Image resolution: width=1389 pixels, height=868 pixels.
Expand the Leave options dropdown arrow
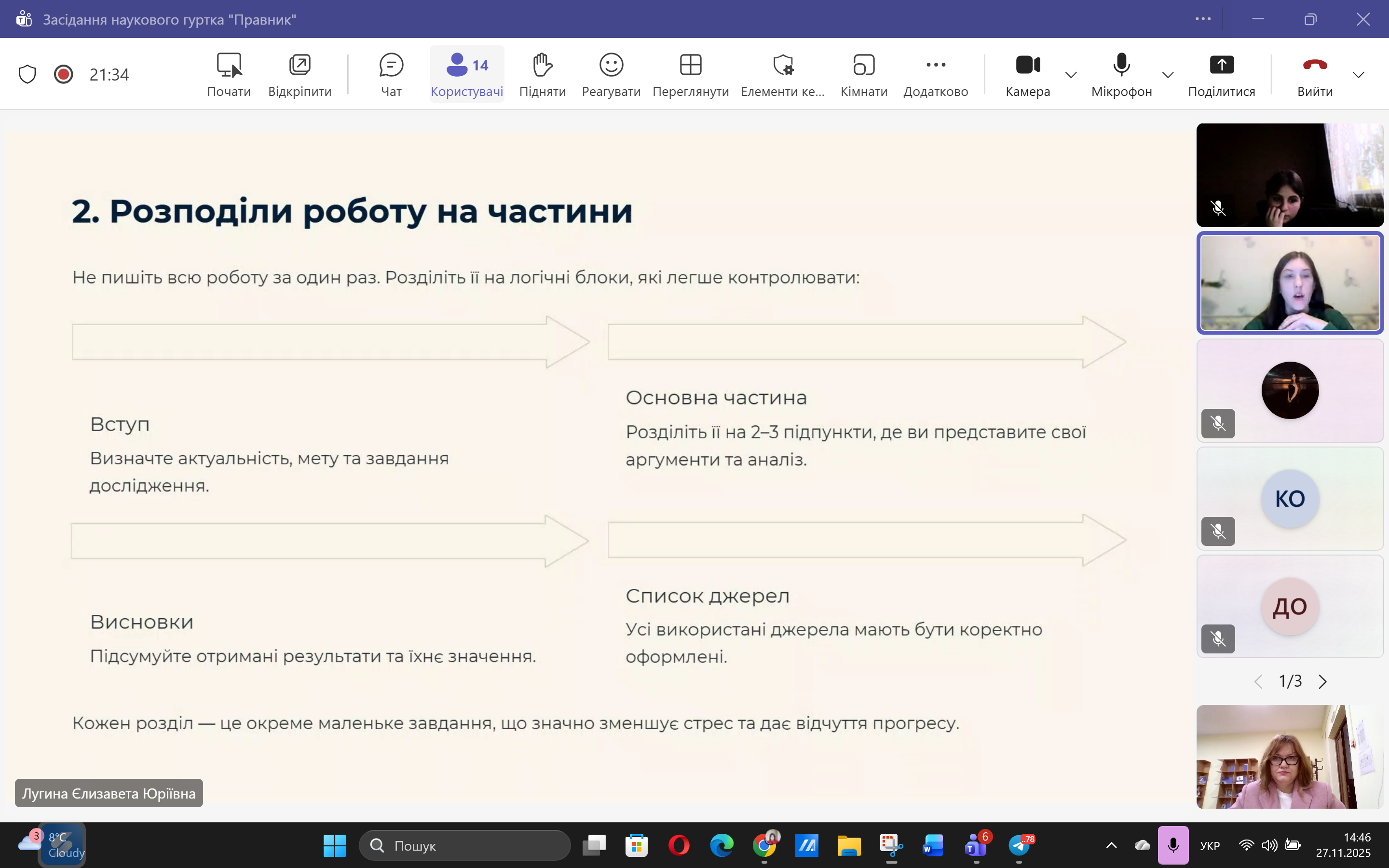point(1358,75)
